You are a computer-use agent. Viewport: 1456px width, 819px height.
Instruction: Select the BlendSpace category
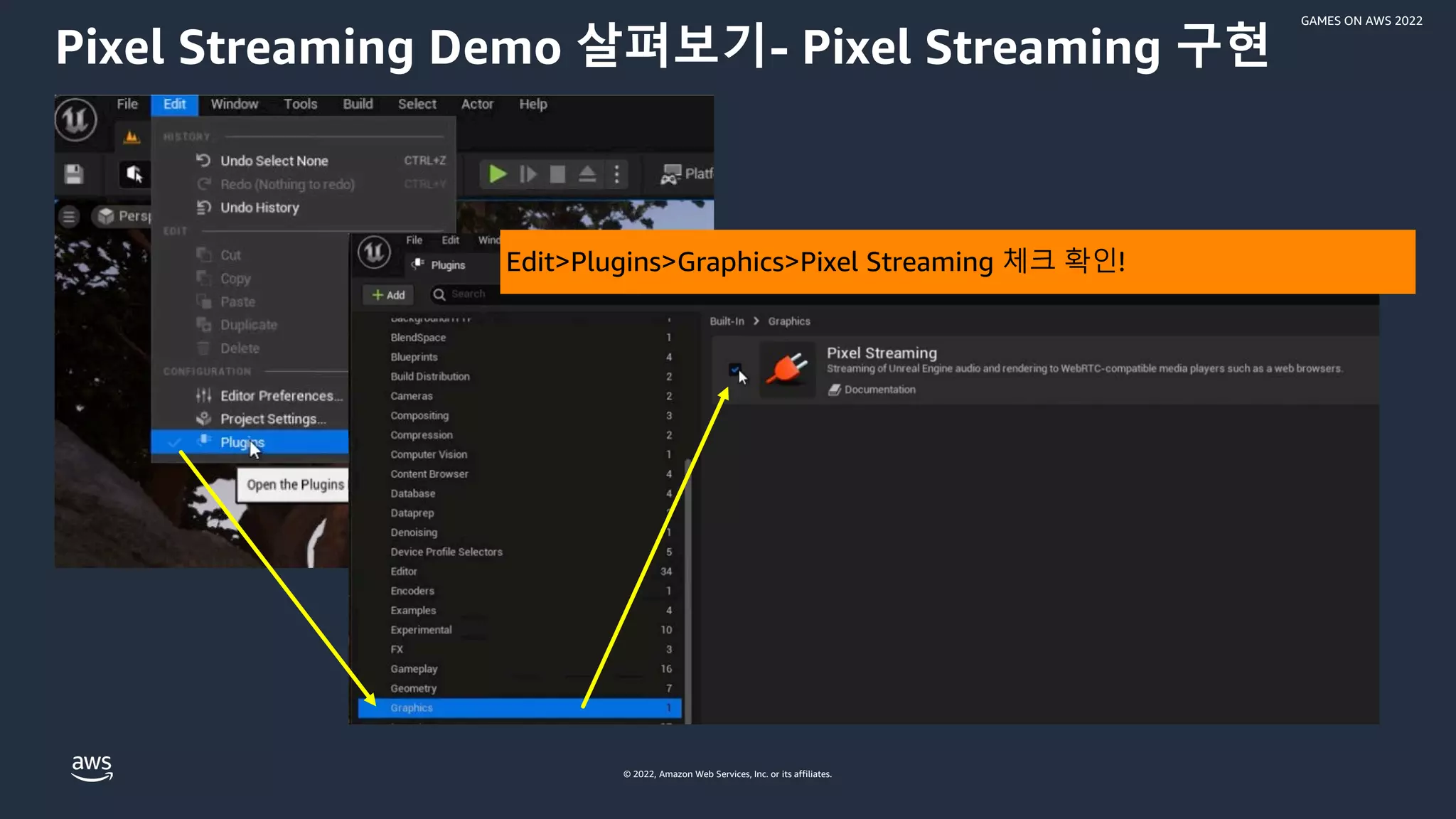tap(519, 338)
